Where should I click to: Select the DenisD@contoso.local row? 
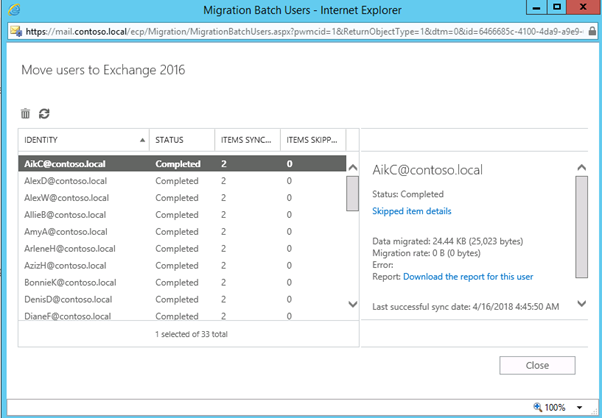182,299
